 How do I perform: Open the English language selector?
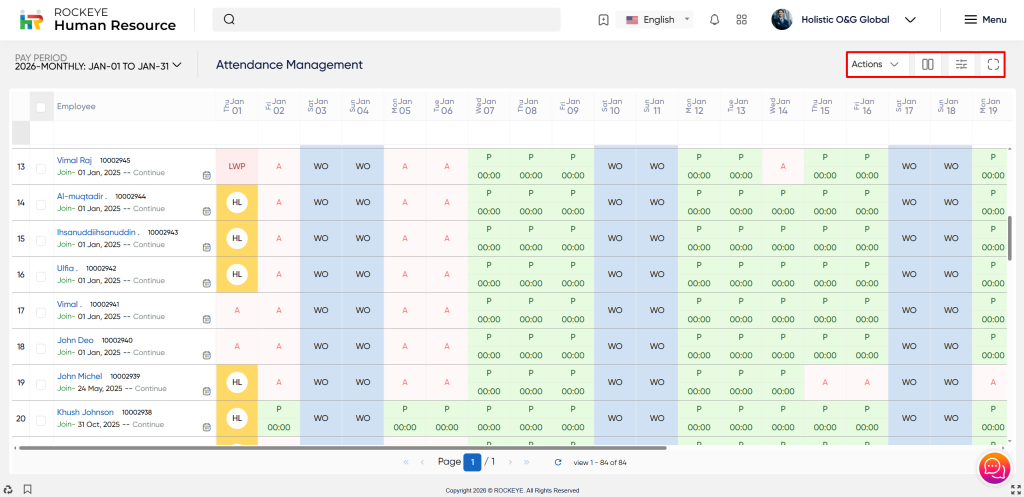pyautogui.click(x=657, y=20)
